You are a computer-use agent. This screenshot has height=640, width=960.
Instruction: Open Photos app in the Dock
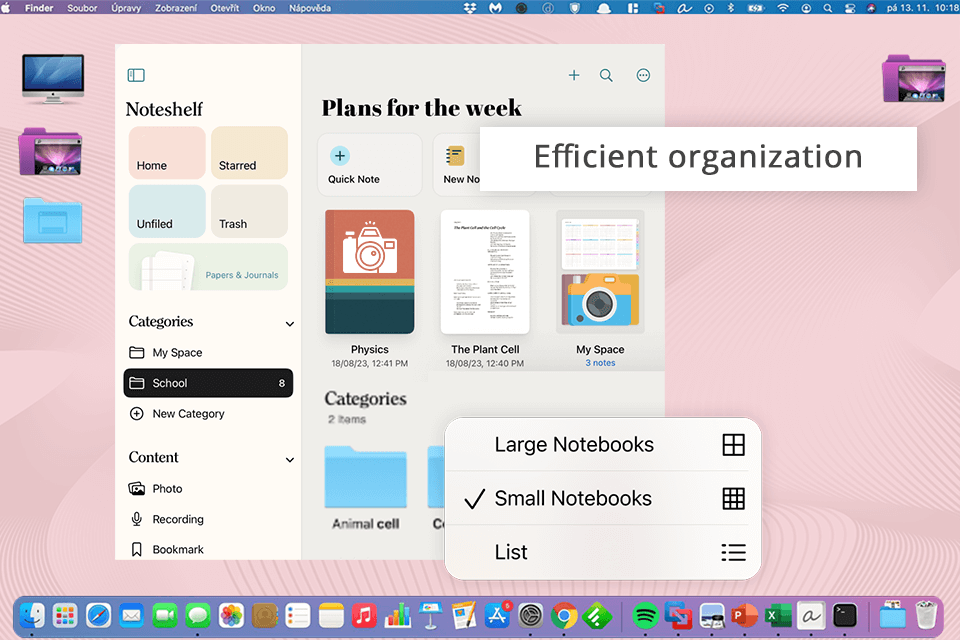tap(231, 616)
